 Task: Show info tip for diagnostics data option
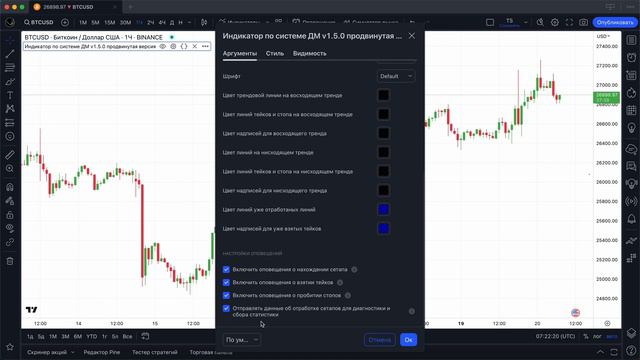[x=411, y=311]
